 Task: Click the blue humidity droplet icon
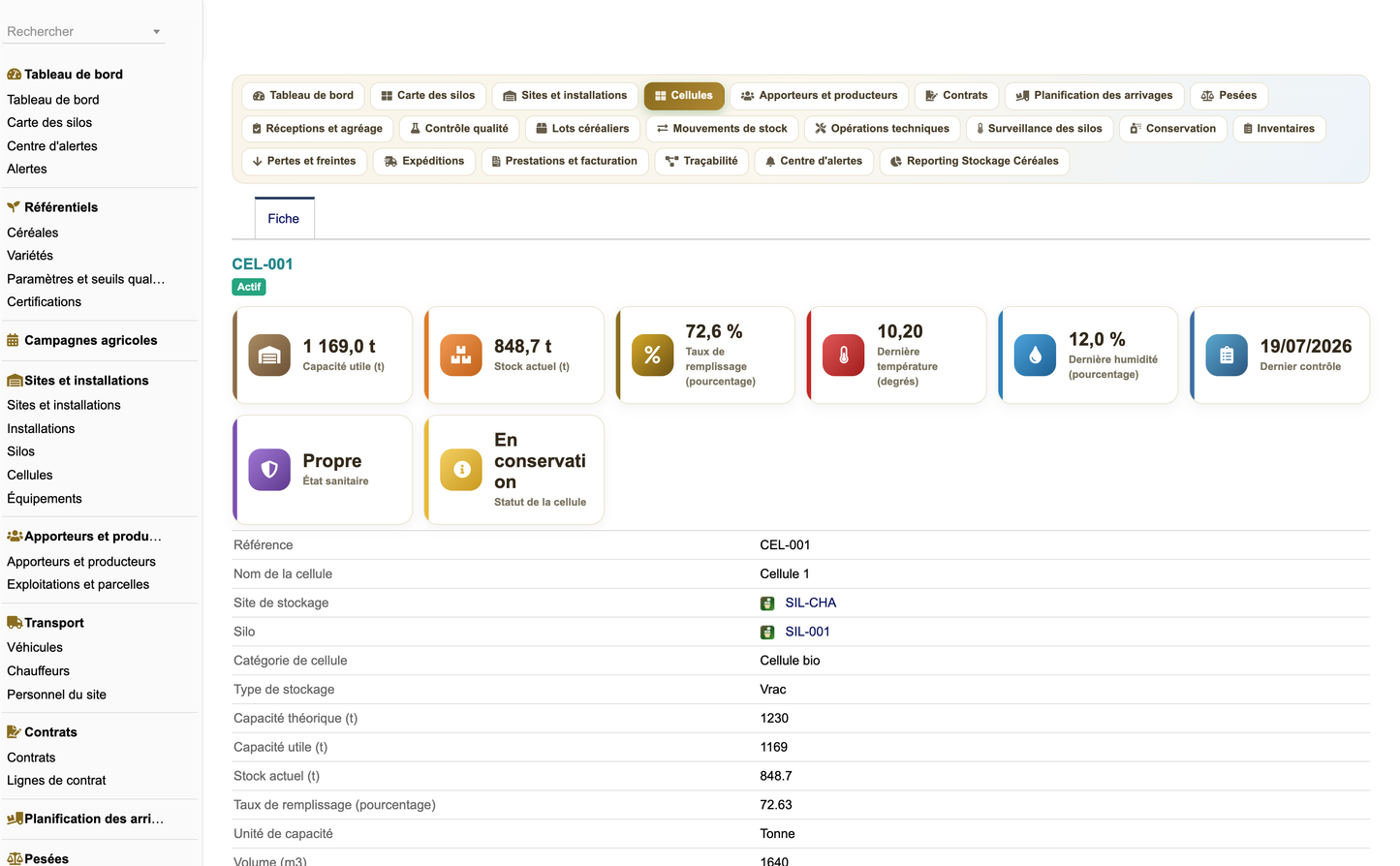[1036, 356]
